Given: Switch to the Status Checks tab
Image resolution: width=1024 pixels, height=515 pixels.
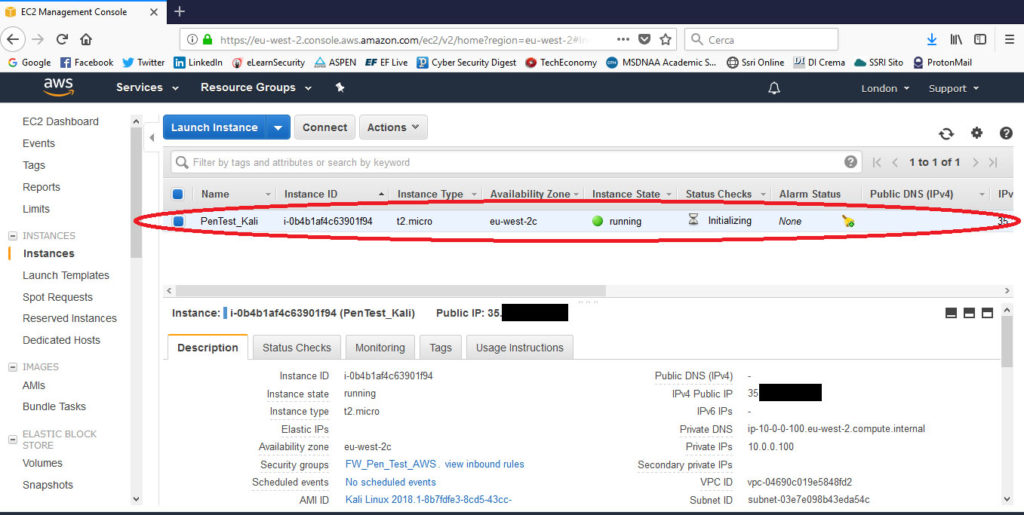Looking at the screenshot, I should coord(296,348).
